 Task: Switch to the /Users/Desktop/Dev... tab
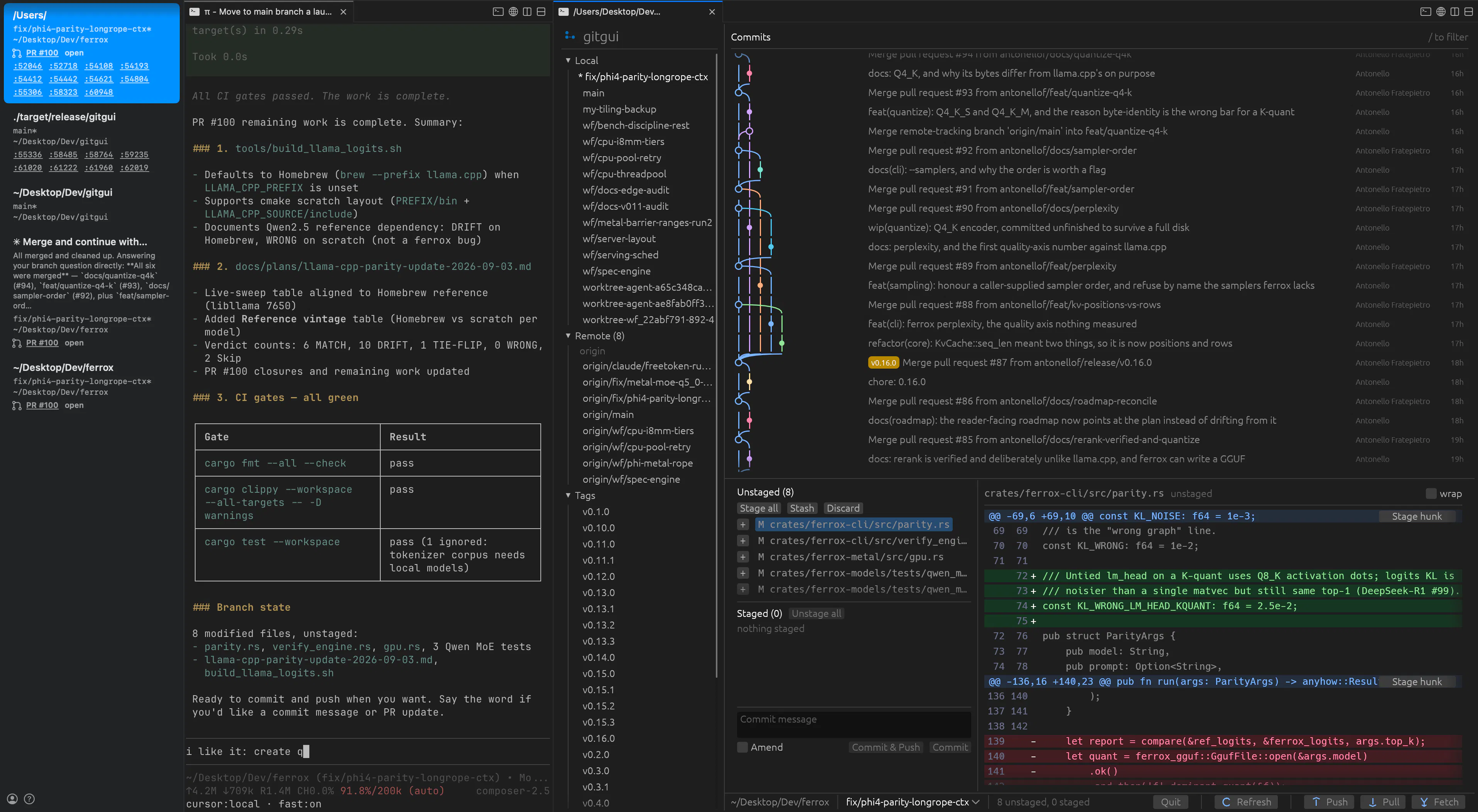tap(638, 12)
